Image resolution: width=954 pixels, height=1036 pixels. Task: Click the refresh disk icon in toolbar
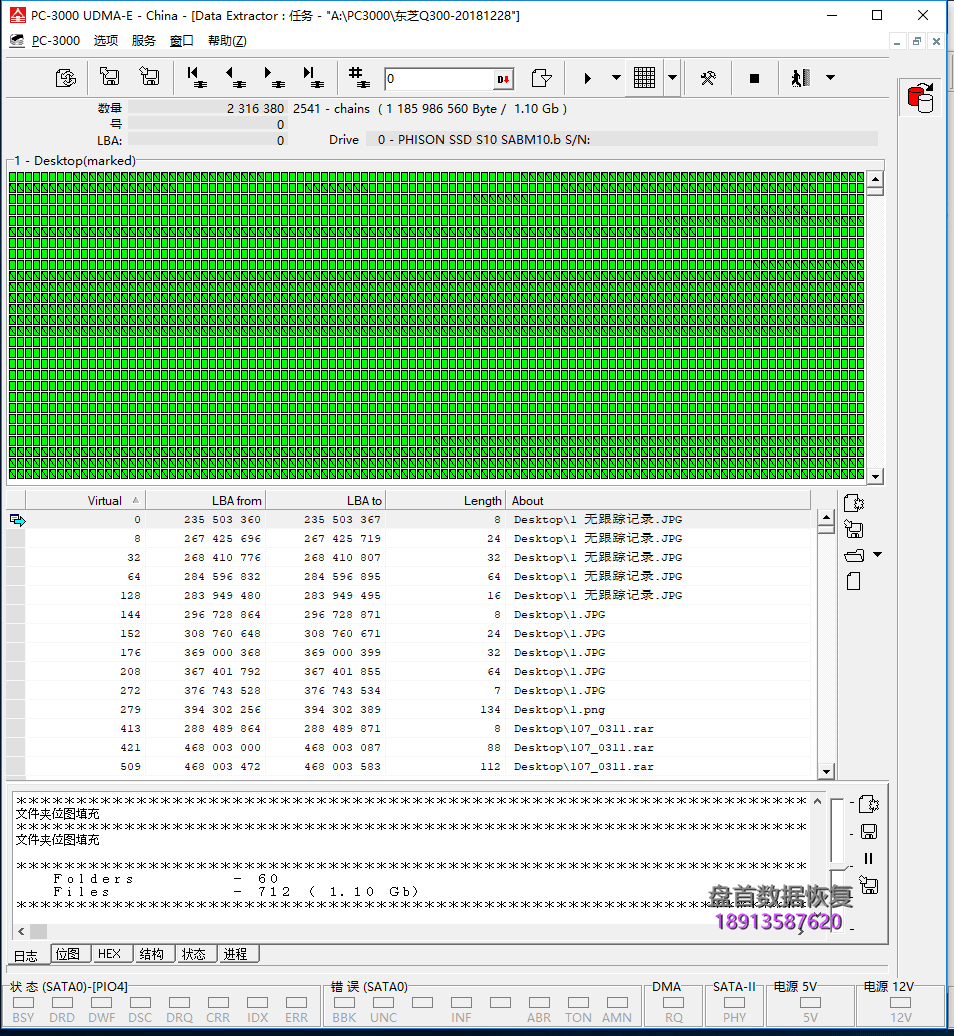point(65,78)
